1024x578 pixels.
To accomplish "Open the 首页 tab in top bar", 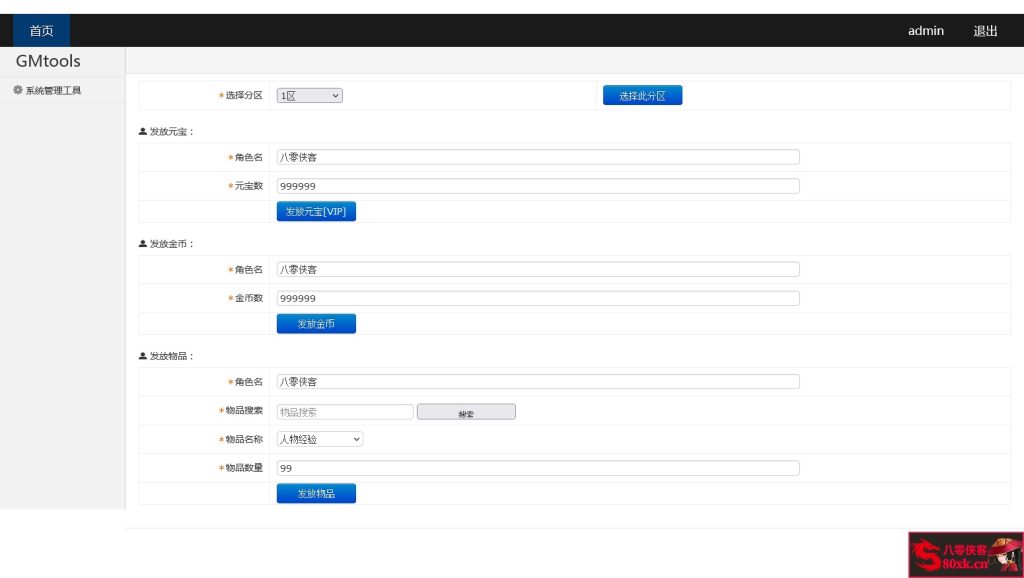I will 41,31.
